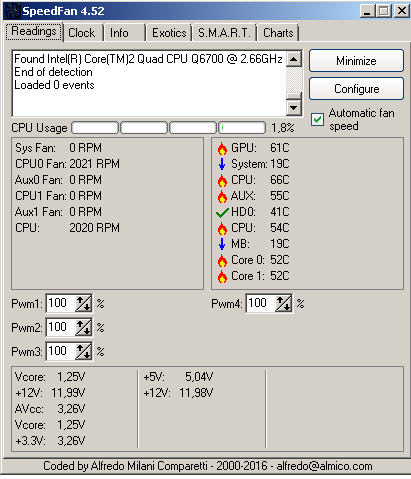Click the first CPU usage bar

95,128
